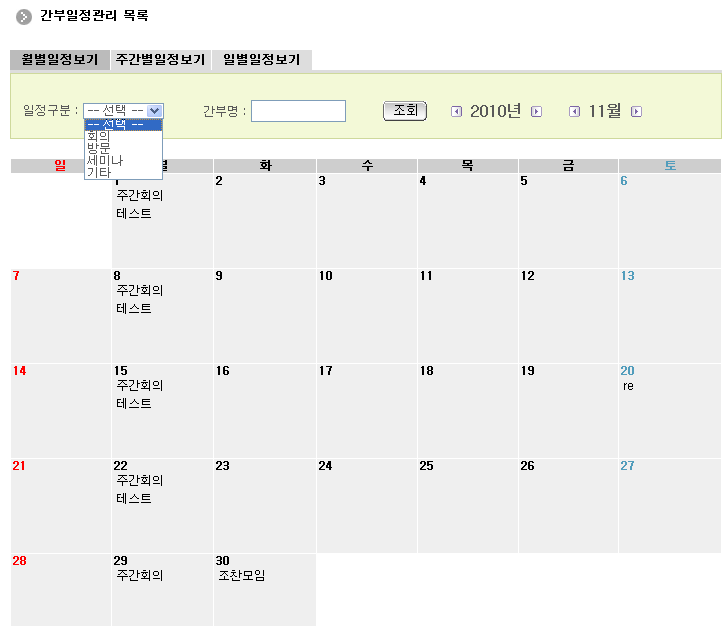Switch to 월별일정보기 tab
The width and height of the screenshot is (726, 627).
click(59, 60)
